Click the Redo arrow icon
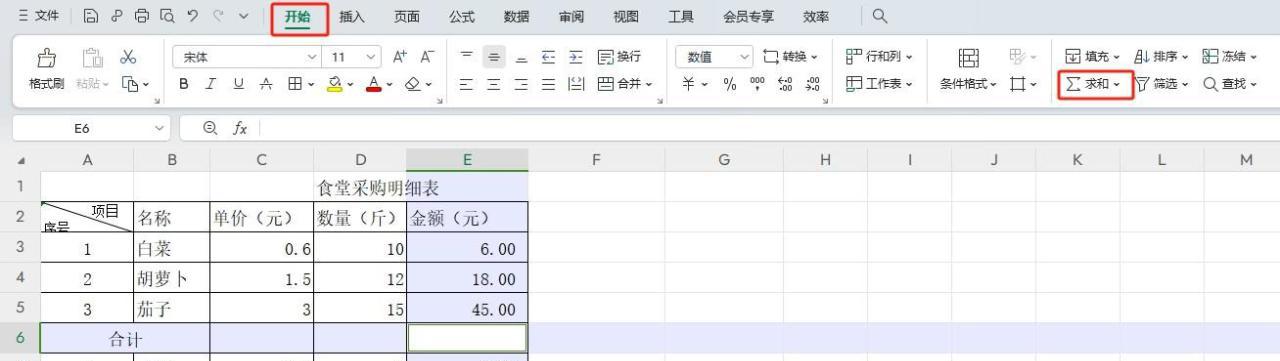Viewport: 1280px width, 361px height. click(x=218, y=17)
